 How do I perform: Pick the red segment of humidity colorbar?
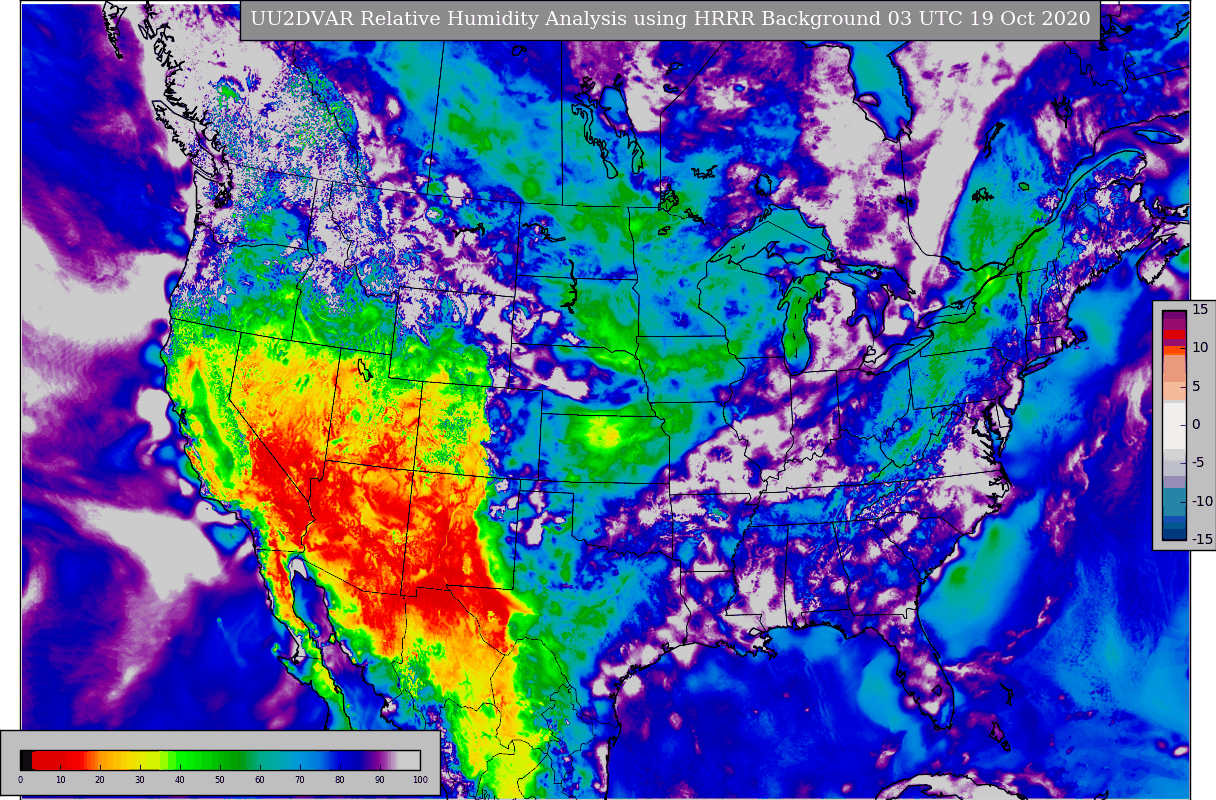click(58, 760)
